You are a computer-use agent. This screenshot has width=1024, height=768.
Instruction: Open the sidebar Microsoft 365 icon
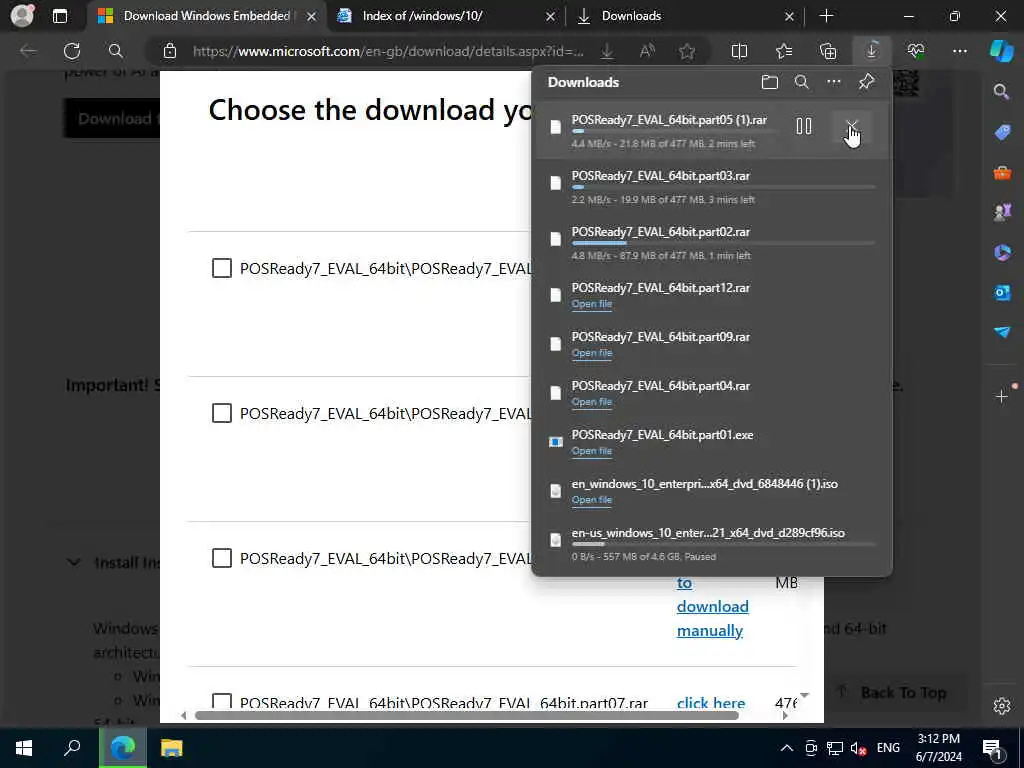click(1002, 252)
